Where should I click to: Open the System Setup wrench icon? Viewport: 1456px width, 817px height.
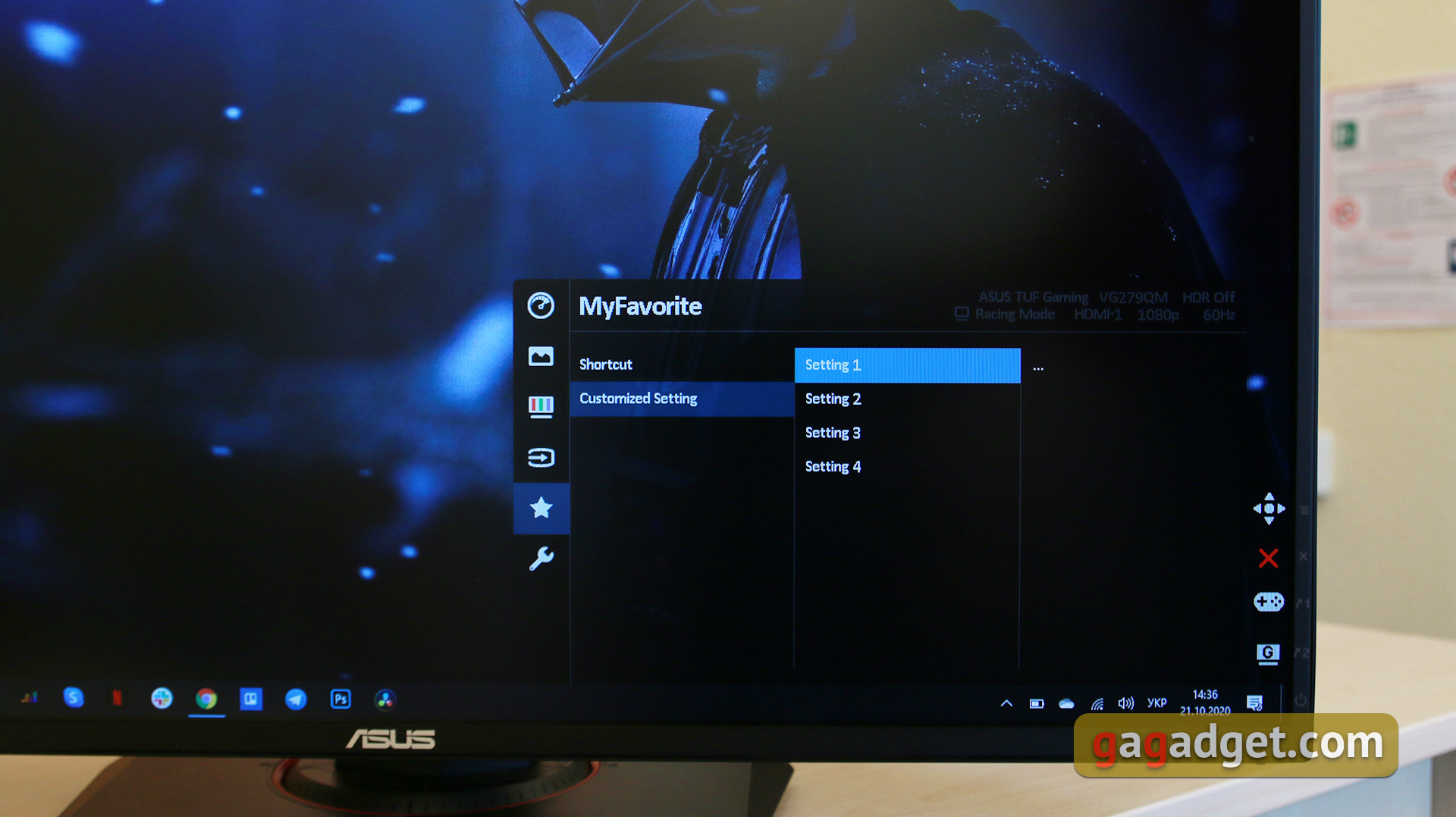click(541, 559)
